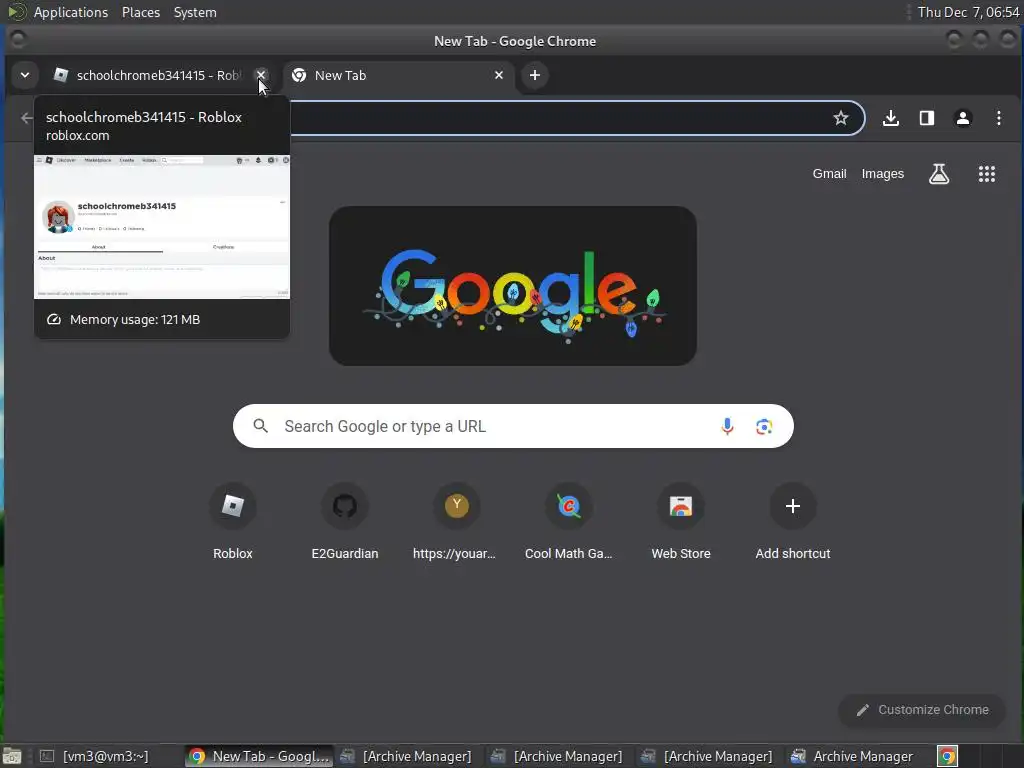
Task: Open the Chrome three-dot menu
Action: pos(999,118)
